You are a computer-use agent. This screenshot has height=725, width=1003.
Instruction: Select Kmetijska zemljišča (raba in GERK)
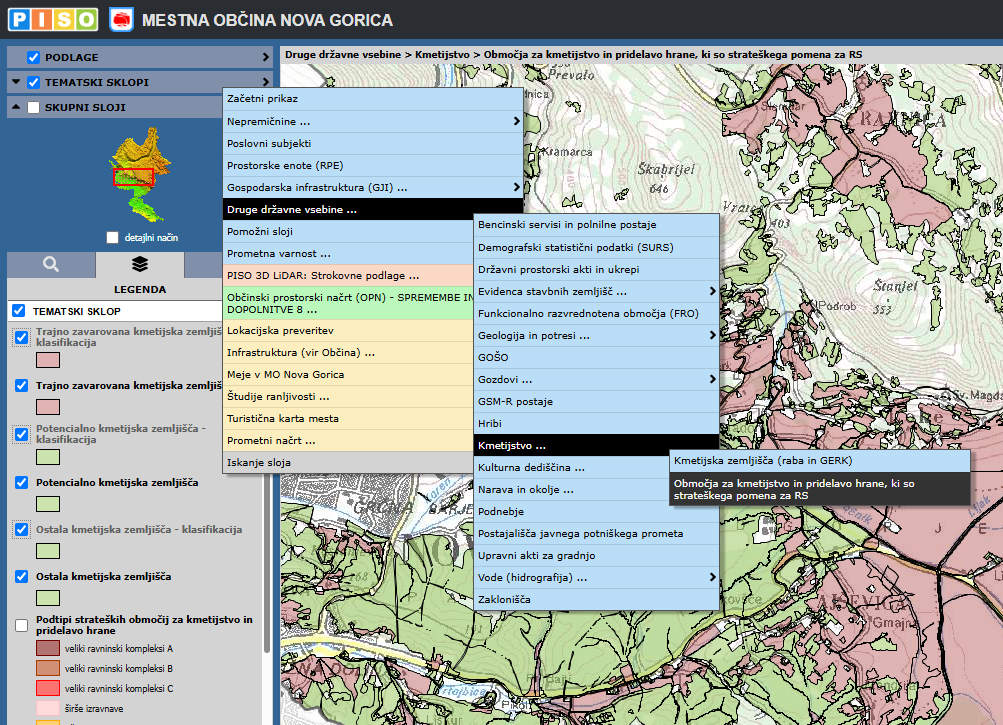(819, 461)
